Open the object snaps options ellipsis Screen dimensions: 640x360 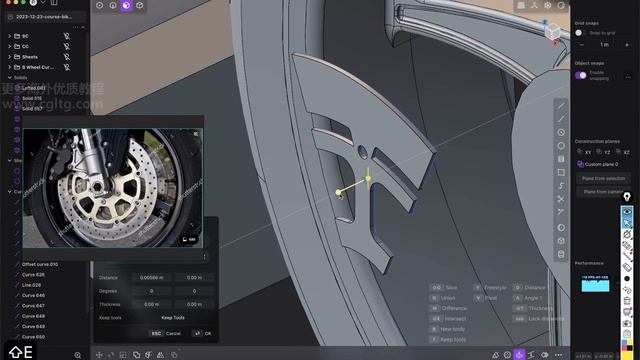click(628, 77)
